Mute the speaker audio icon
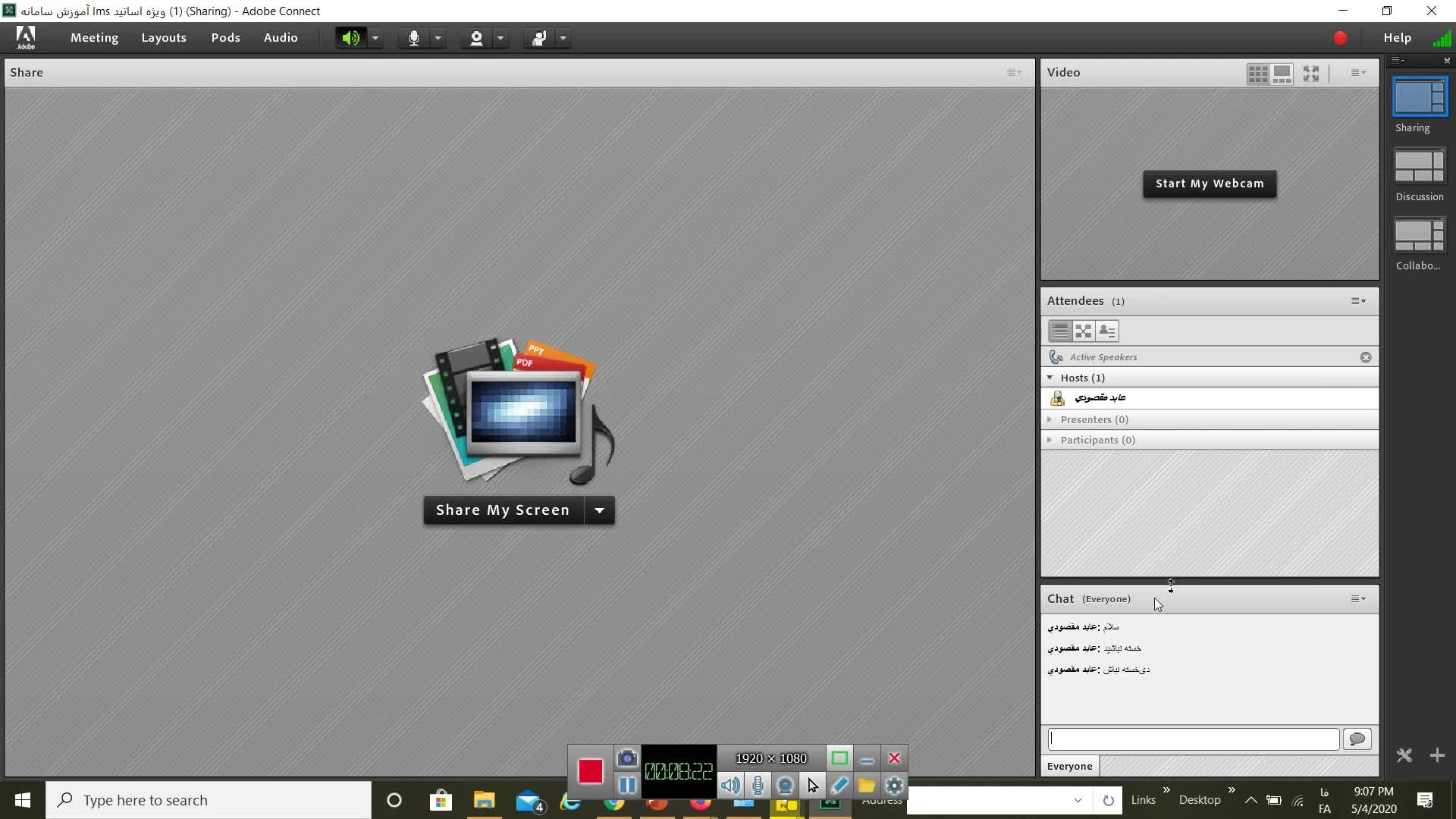This screenshot has height=819, width=1456. tap(350, 38)
